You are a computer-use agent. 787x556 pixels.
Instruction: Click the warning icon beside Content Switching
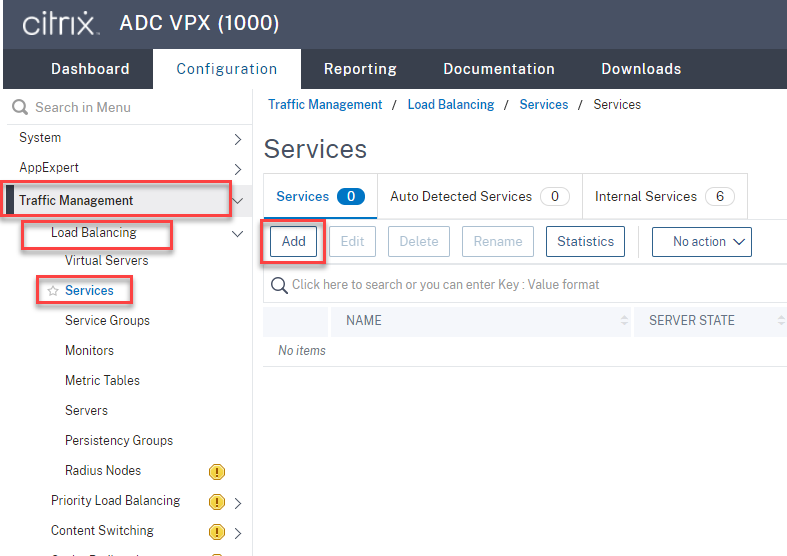click(216, 532)
